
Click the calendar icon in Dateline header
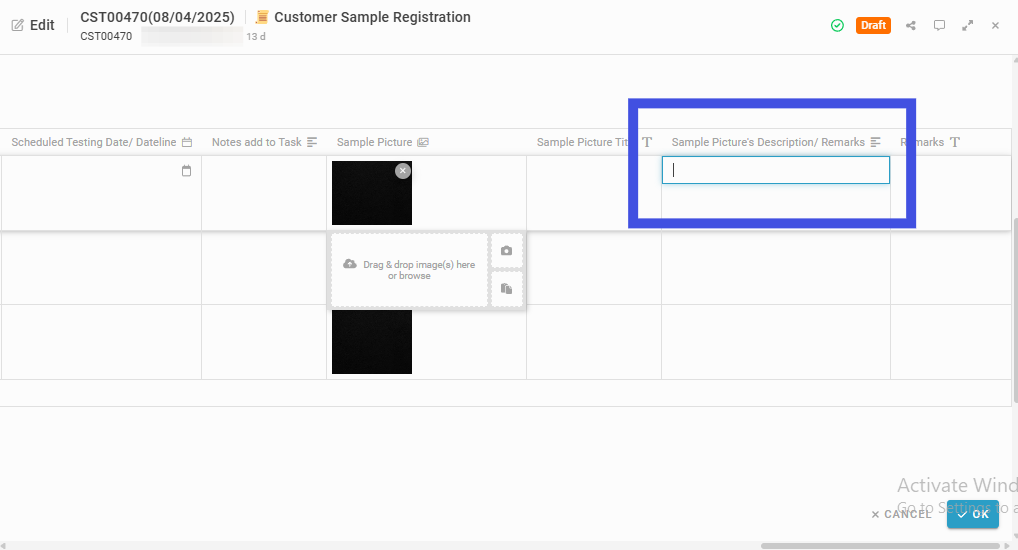pyautogui.click(x=187, y=142)
